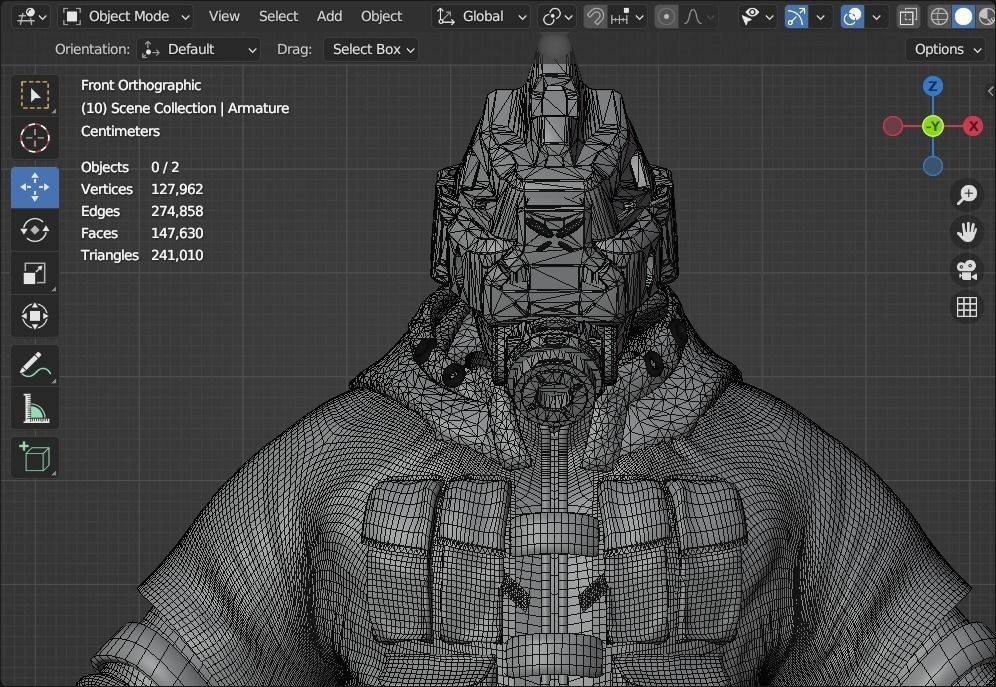The width and height of the screenshot is (996, 687).
Task: Open snapping settings dropdown
Action: (626, 17)
